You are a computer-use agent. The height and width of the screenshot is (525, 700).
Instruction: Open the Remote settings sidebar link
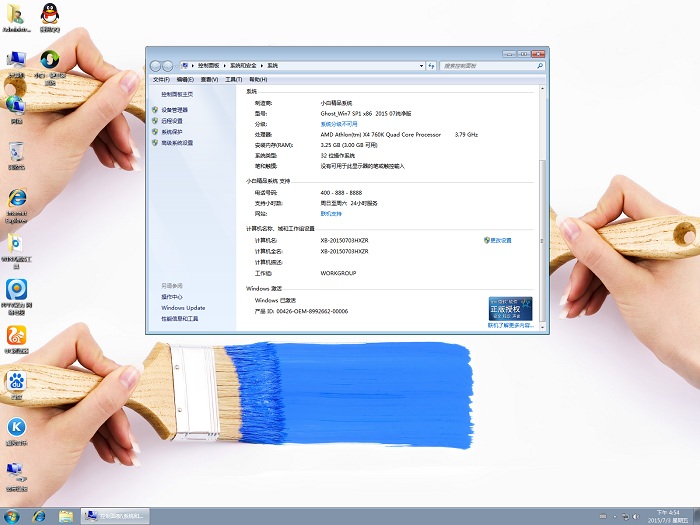point(172,121)
